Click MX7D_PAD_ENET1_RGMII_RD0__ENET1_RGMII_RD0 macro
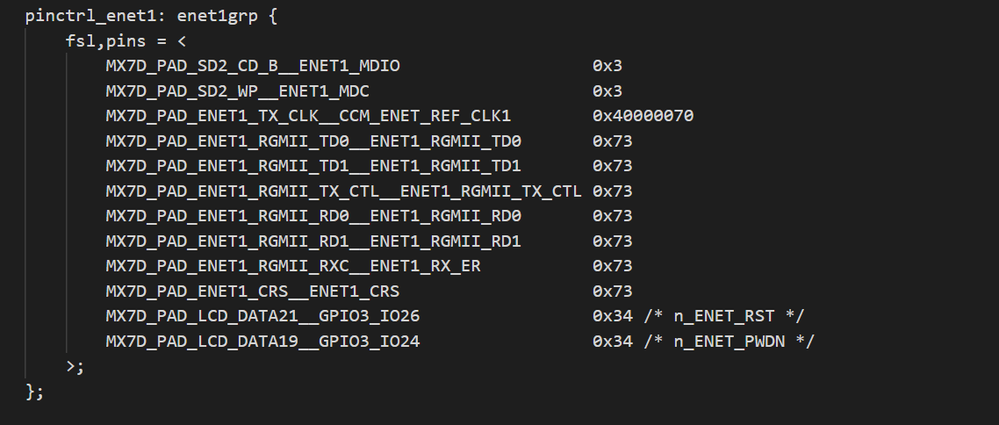 (313, 216)
